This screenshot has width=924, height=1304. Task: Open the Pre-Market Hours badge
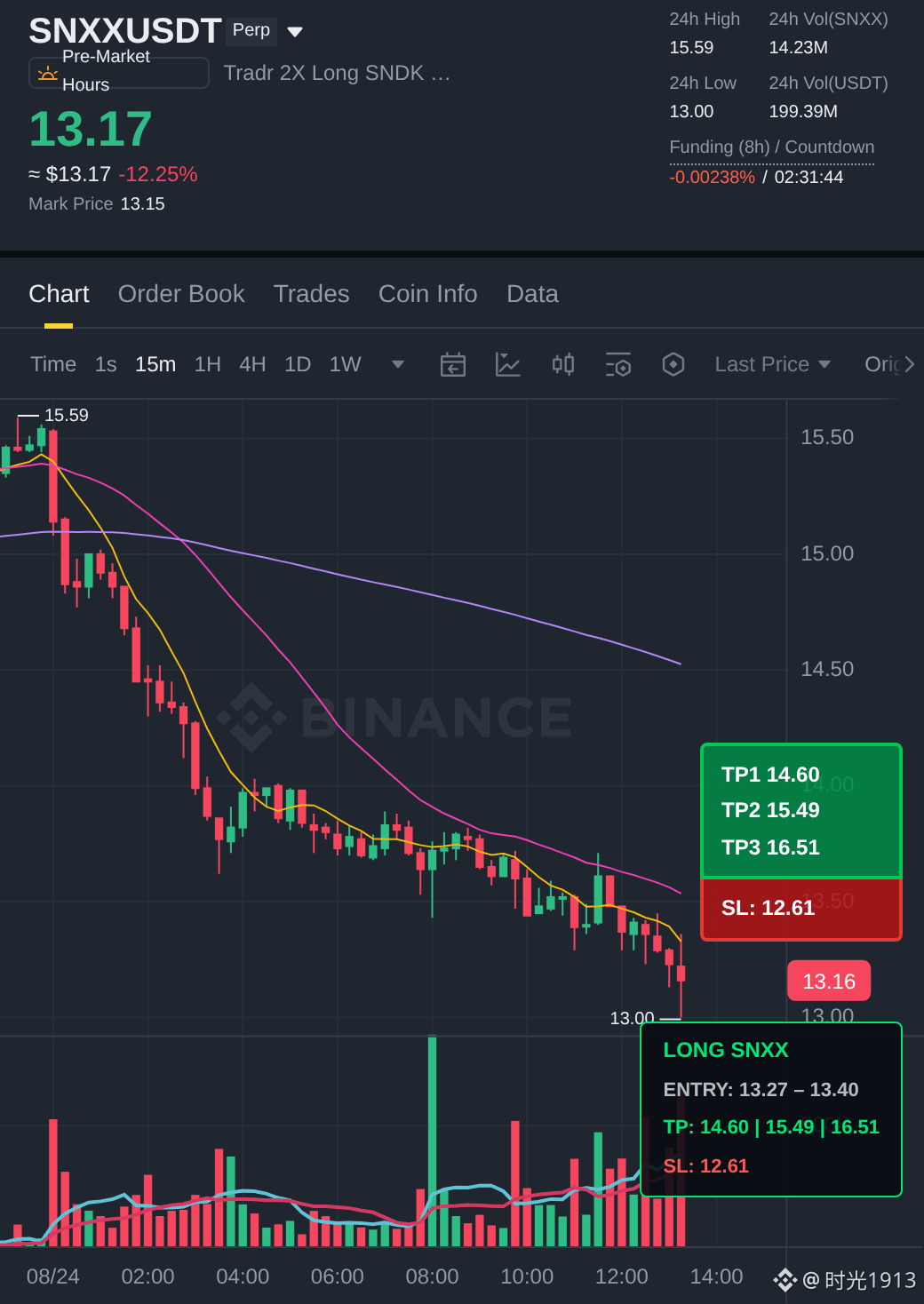119,72
